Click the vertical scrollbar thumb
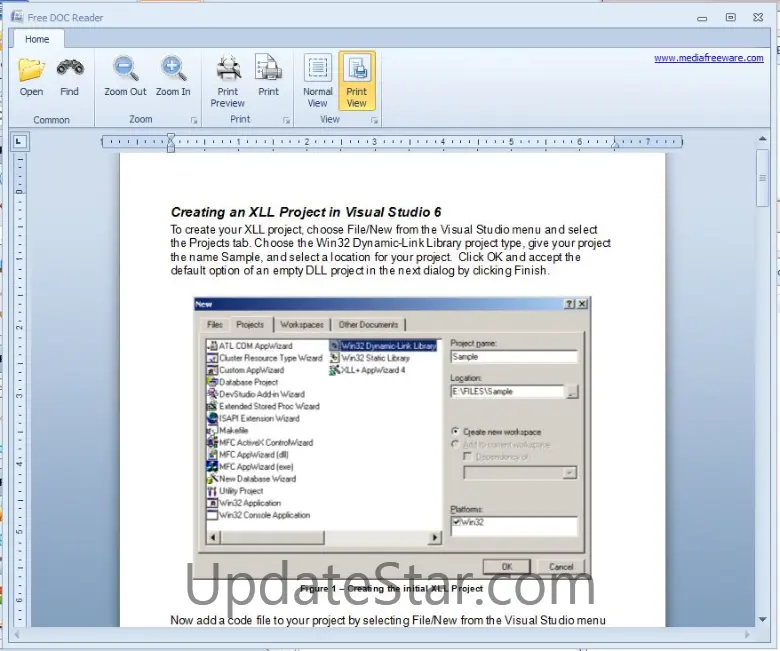This screenshot has height=651, width=780. [762, 178]
